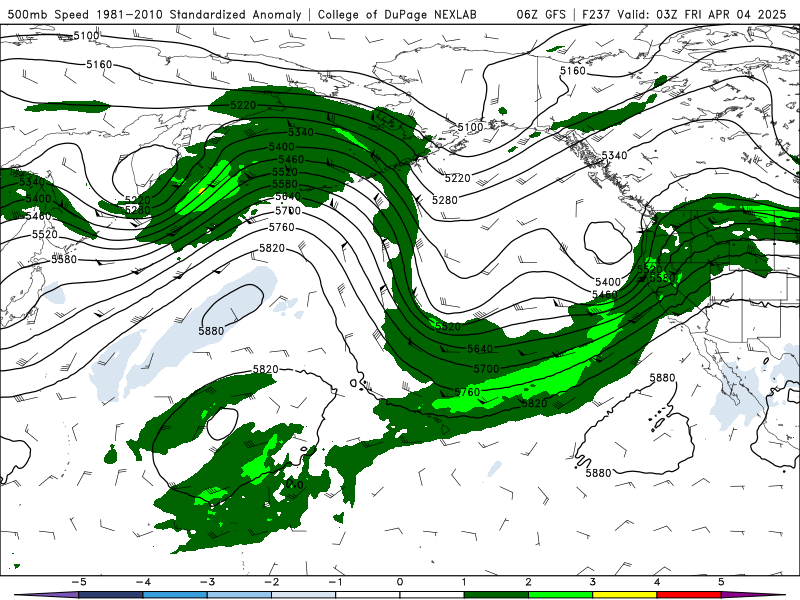Click the colorbar tick label '-4'
Viewport: 800px width, 600px height.
pyautogui.click(x=142, y=582)
